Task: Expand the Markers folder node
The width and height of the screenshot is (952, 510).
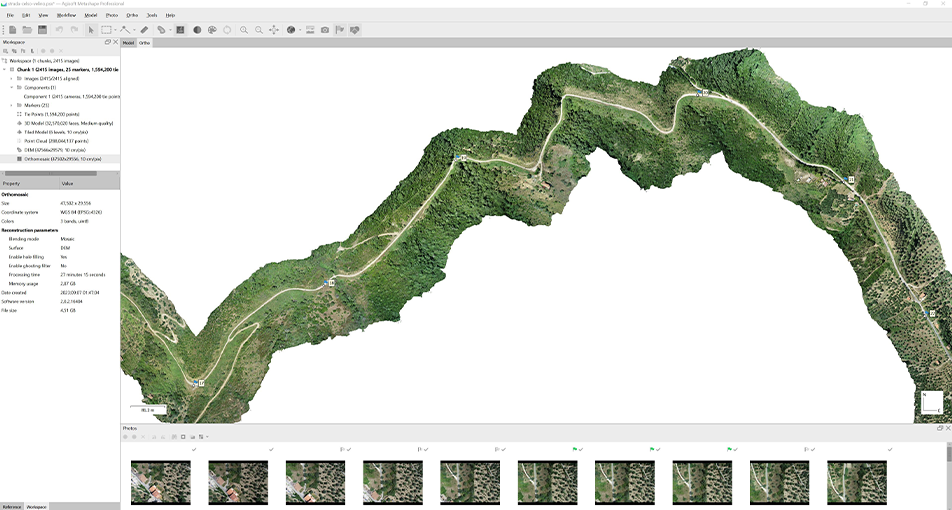Action: [12, 106]
